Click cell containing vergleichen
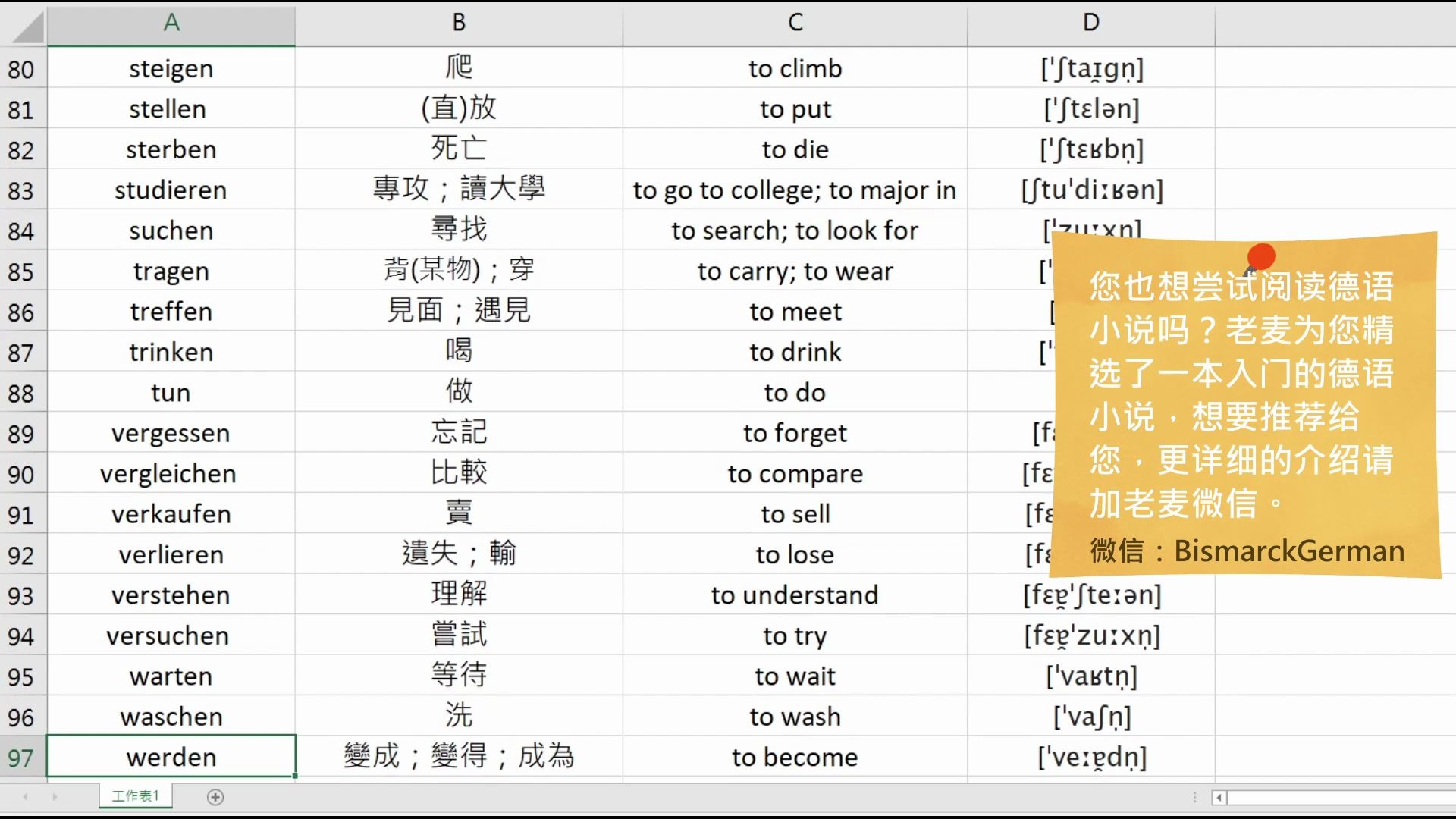 171,474
